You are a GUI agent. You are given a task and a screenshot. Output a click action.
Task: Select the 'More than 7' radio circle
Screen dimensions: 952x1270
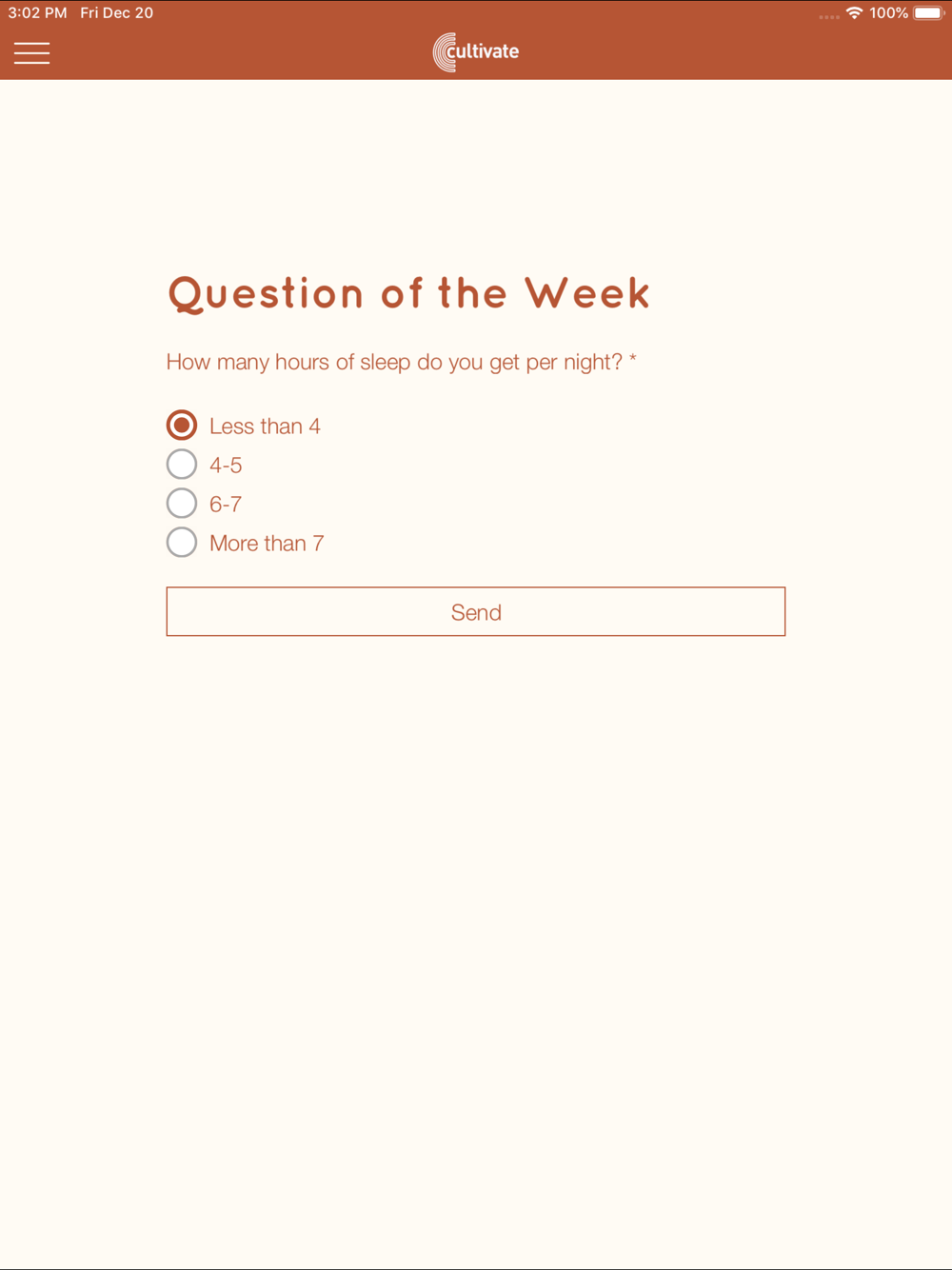182,542
